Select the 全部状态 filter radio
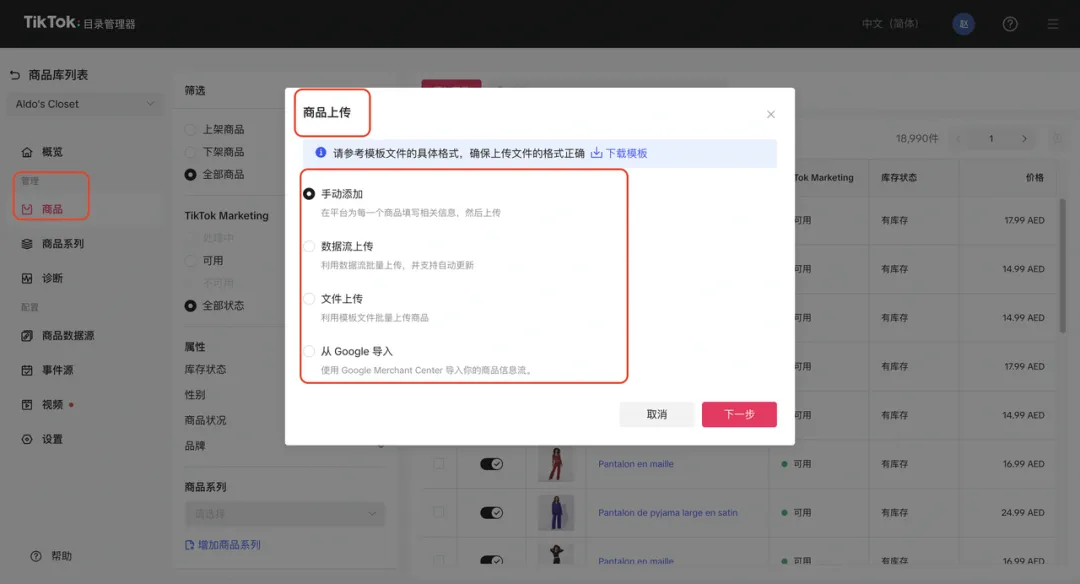The image size is (1080, 584). pyautogui.click(x=190, y=306)
